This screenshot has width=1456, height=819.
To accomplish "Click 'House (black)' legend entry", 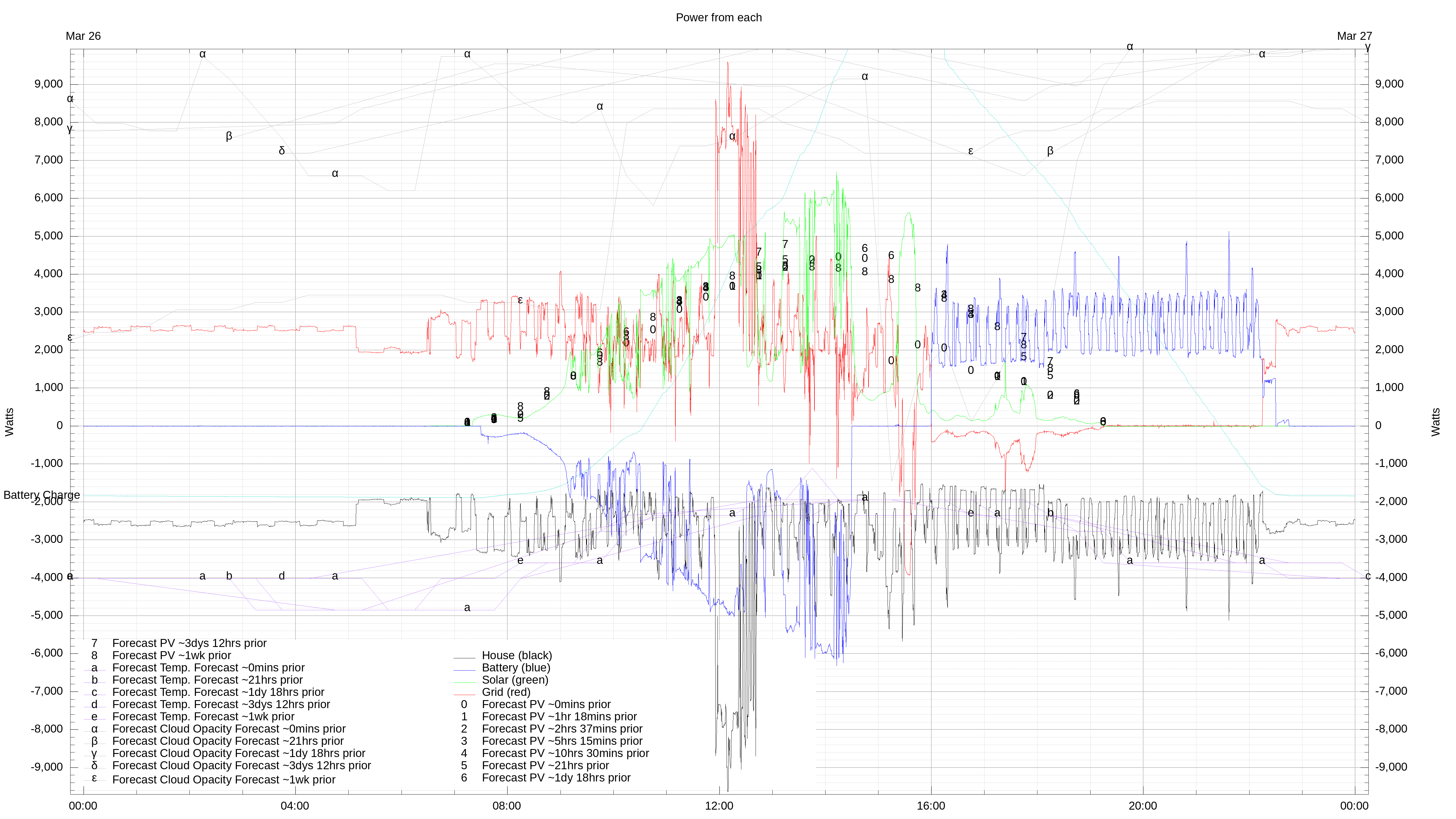I will (x=517, y=656).
